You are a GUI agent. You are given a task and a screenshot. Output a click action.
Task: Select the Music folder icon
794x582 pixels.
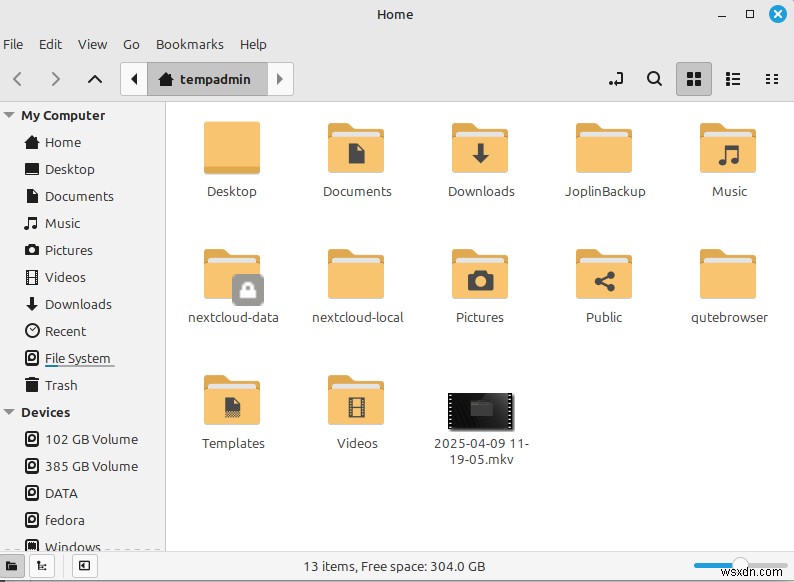click(x=728, y=148)
